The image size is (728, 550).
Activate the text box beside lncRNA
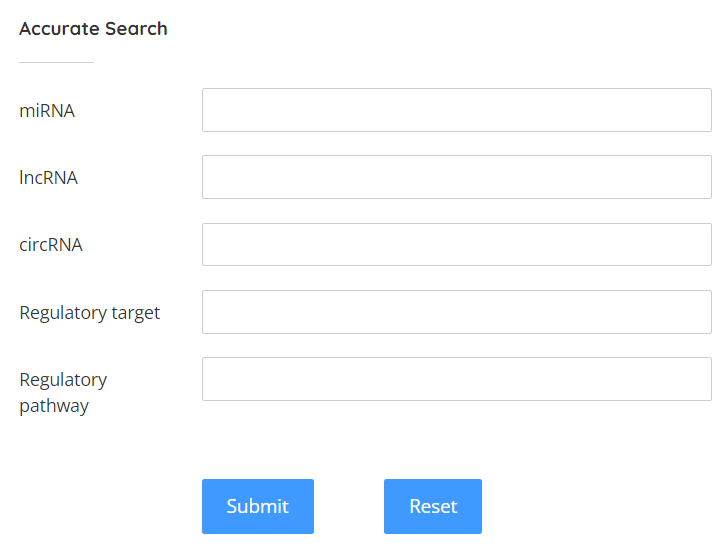pos(456,177)
